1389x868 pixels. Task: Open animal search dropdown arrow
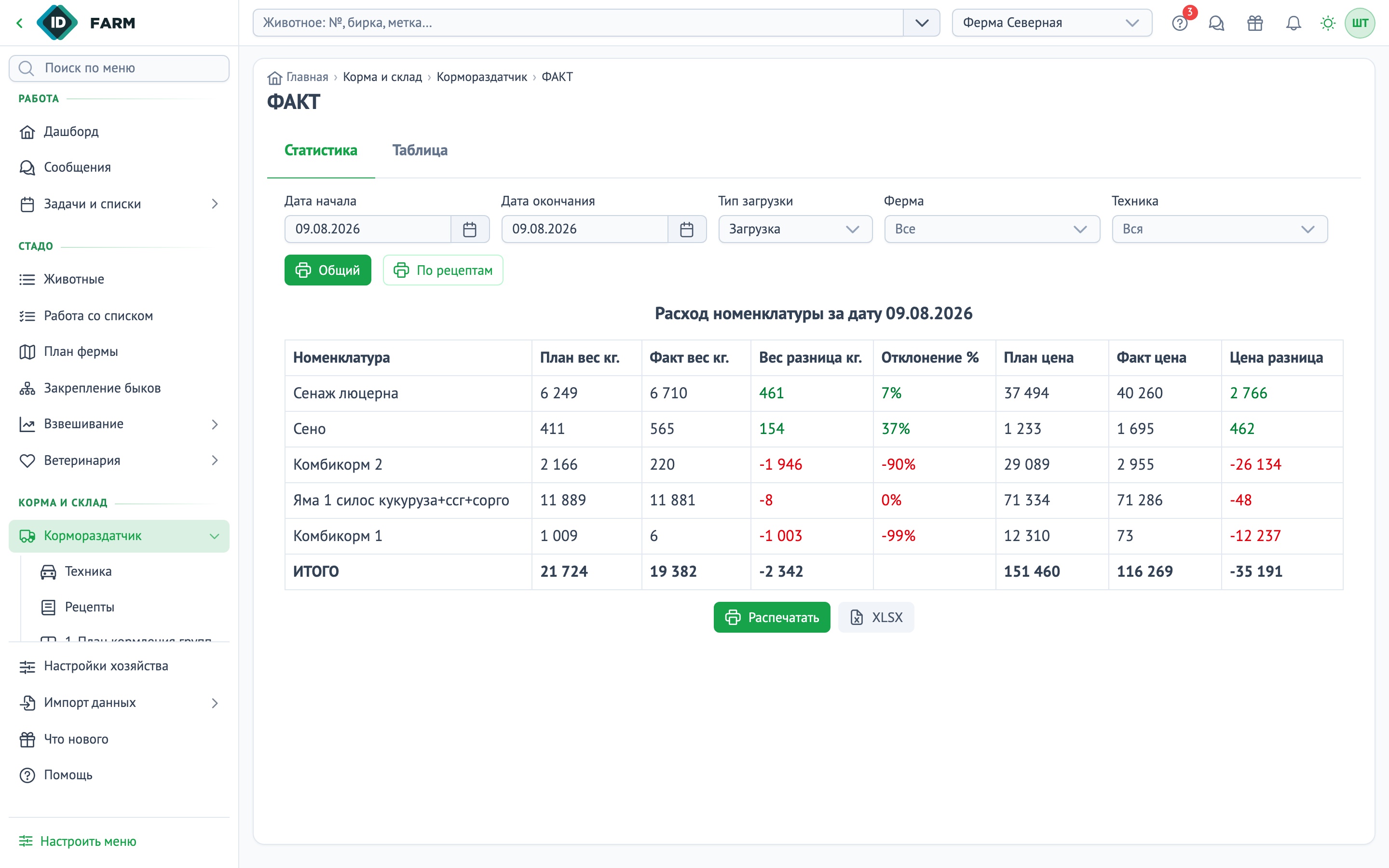[x=922, y=23]
